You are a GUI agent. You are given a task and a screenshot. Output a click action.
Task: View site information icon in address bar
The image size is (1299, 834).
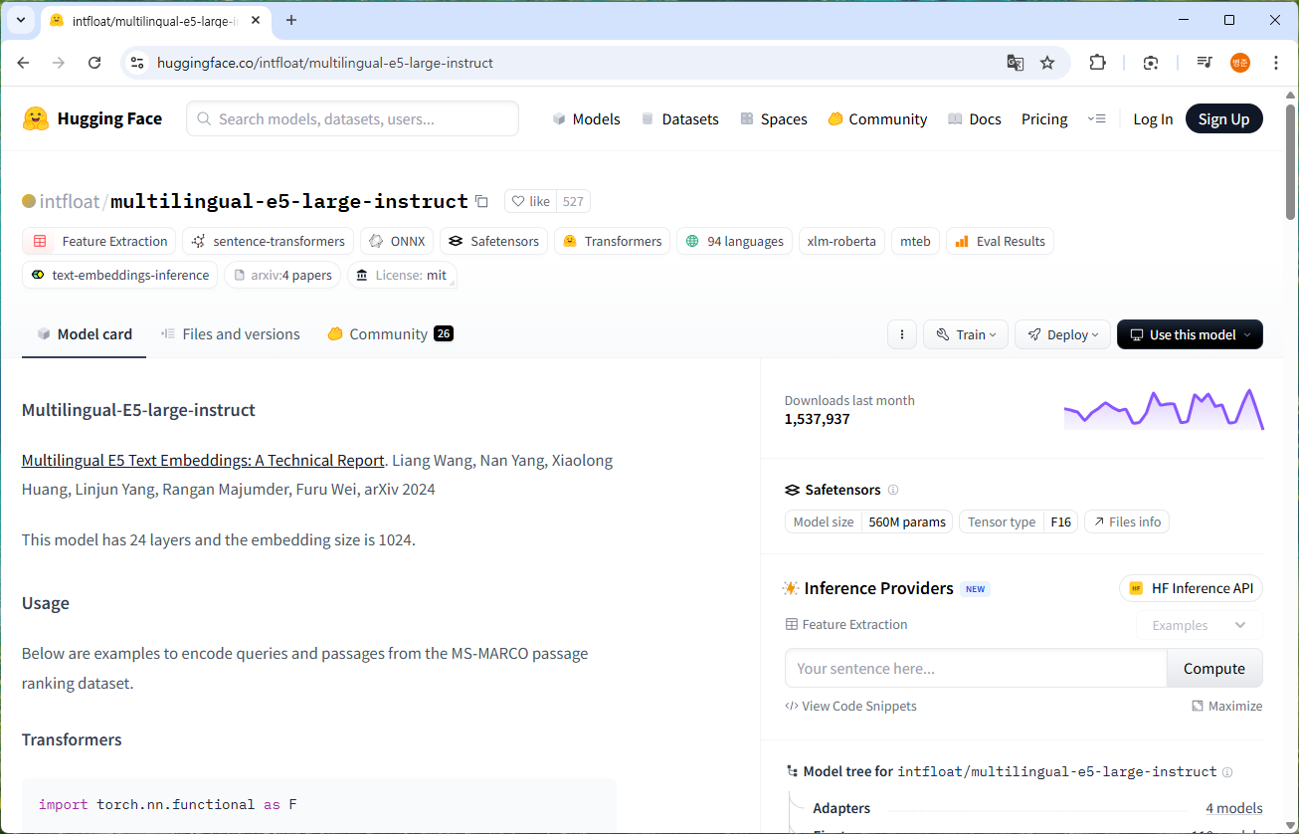(138, 63)
